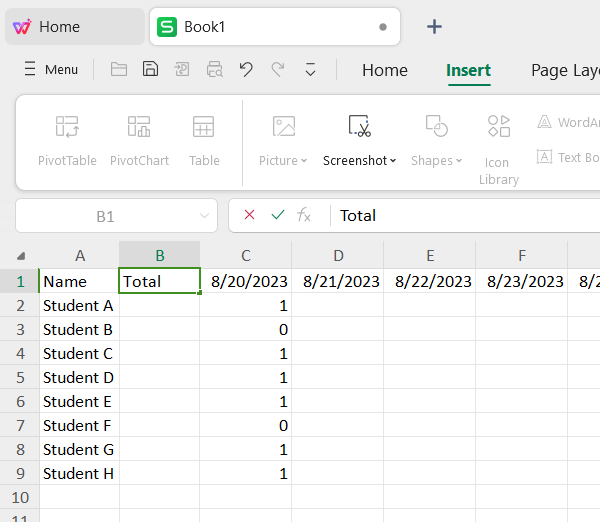Switch to the Home ribbon tab
The image size is (600, 522).
pos(384,70)
